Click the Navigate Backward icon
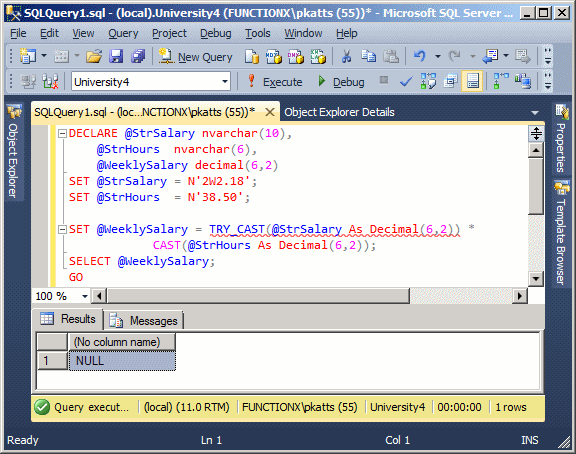 (x=490, y=57)
